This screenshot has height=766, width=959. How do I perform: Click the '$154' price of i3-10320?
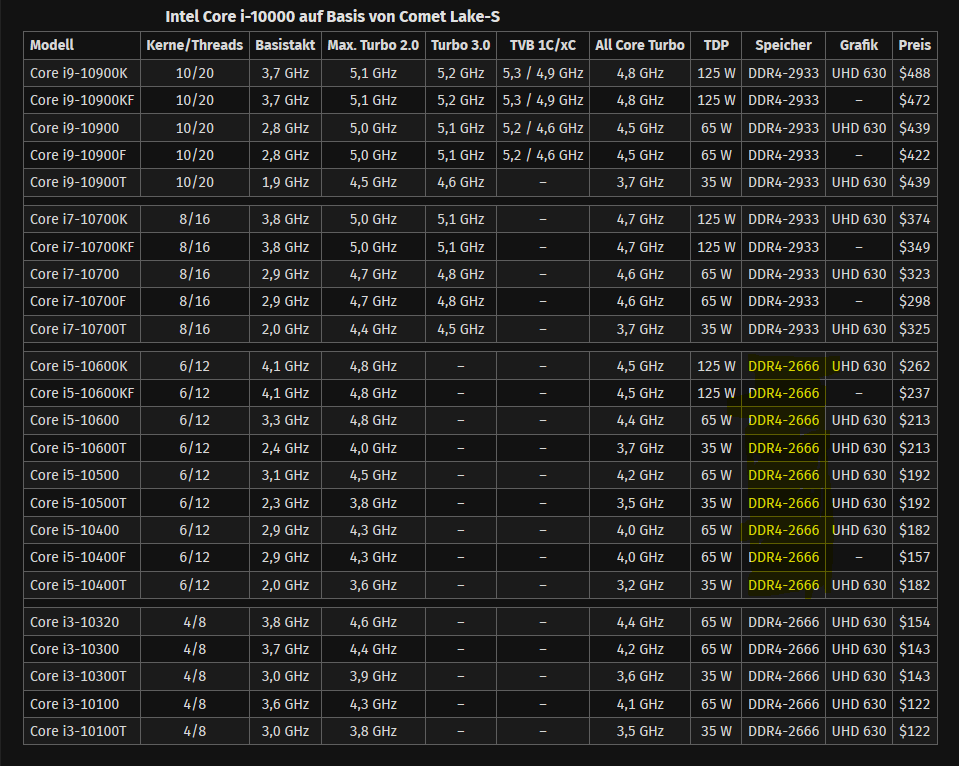(x=914, y=622)
